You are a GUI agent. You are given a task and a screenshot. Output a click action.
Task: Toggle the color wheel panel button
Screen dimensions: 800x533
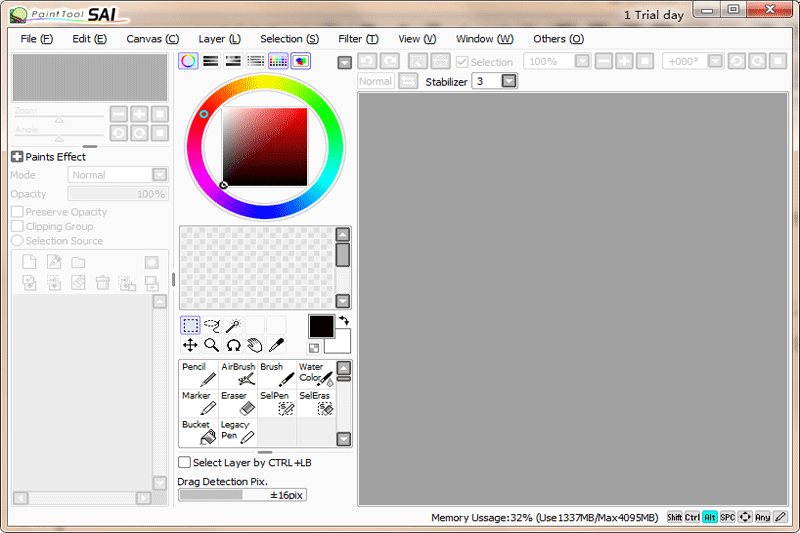click(188, 61)
